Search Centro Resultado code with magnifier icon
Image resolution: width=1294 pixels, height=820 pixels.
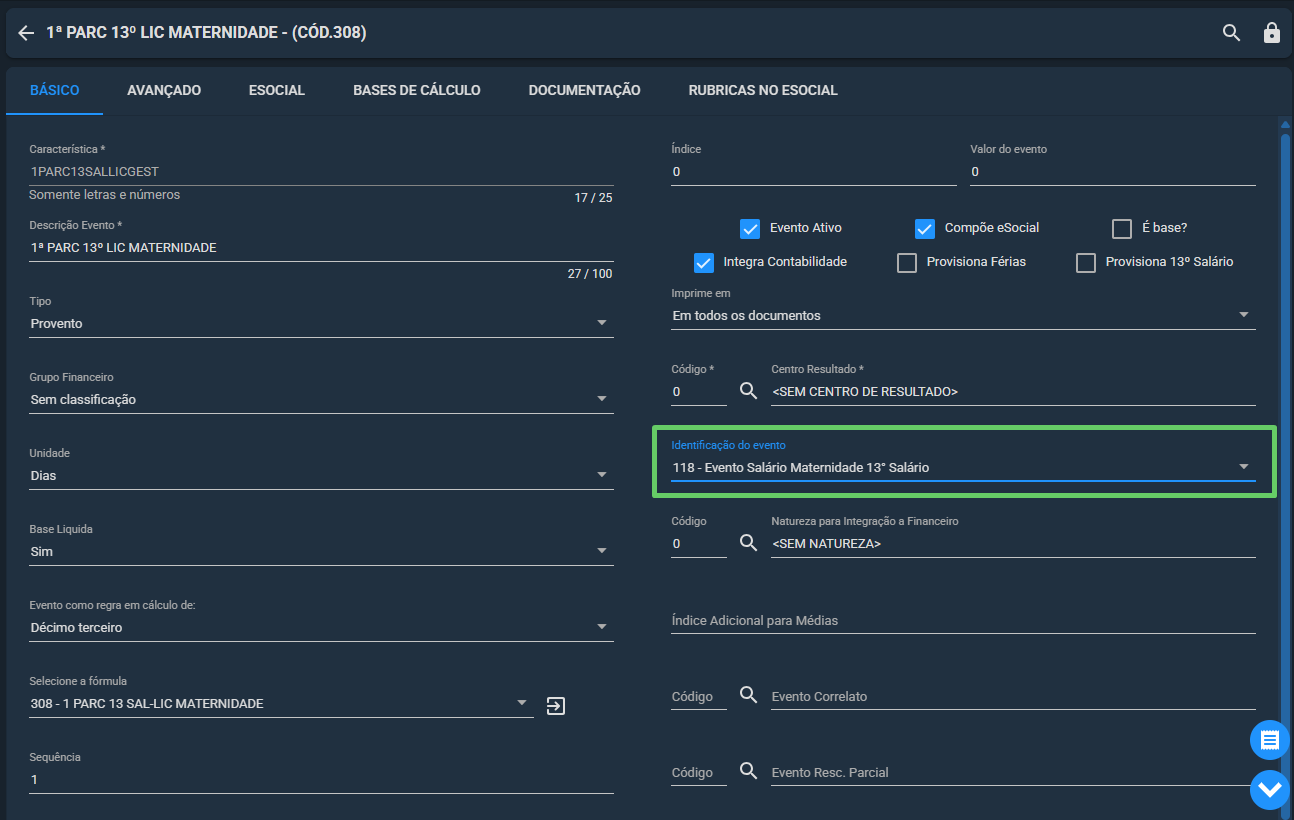tap(748, 391)
